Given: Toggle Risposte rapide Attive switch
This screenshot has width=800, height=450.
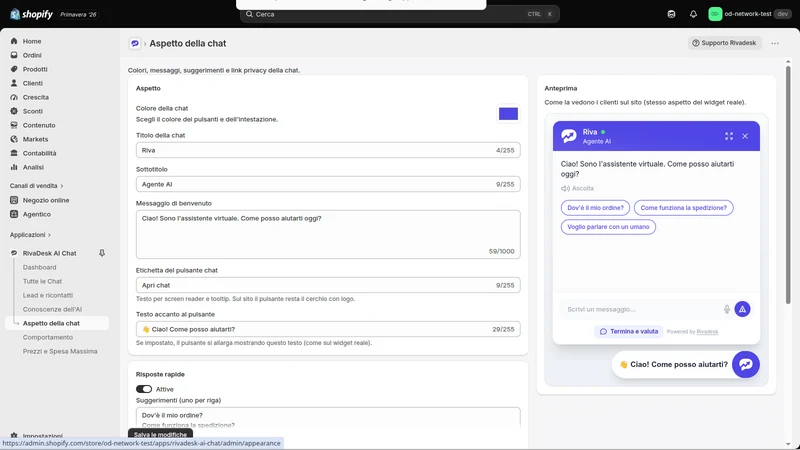Looking at the screenshot, I should click(x=144, y=389).
